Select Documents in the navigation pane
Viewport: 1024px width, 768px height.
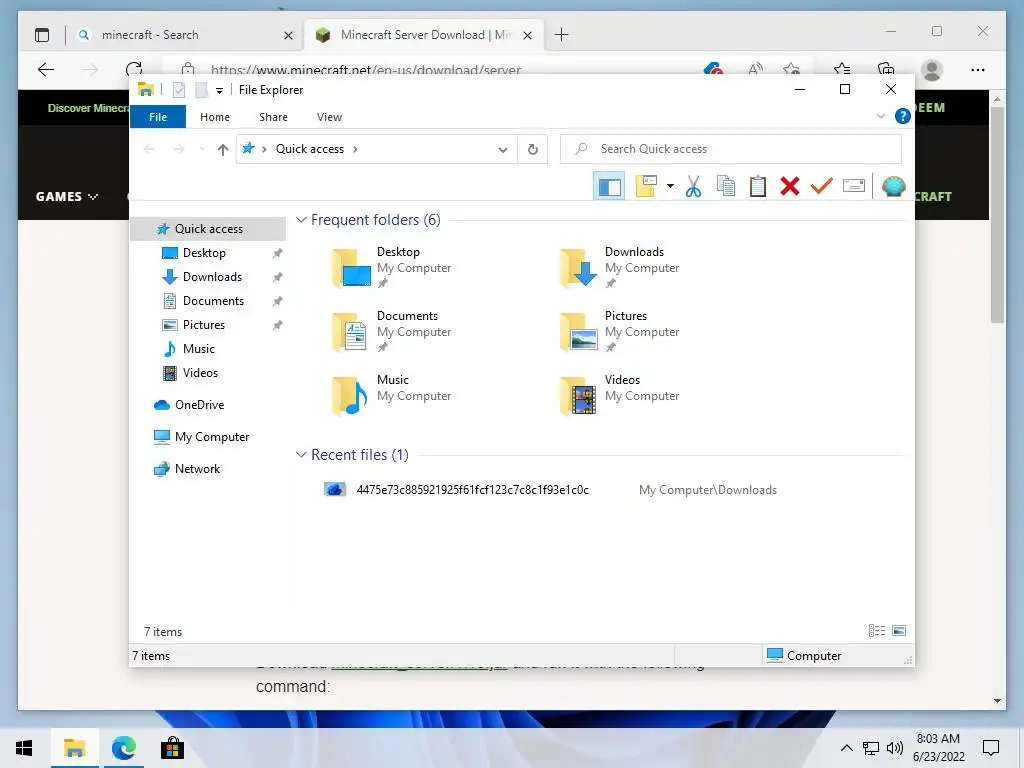coord(214,301)
